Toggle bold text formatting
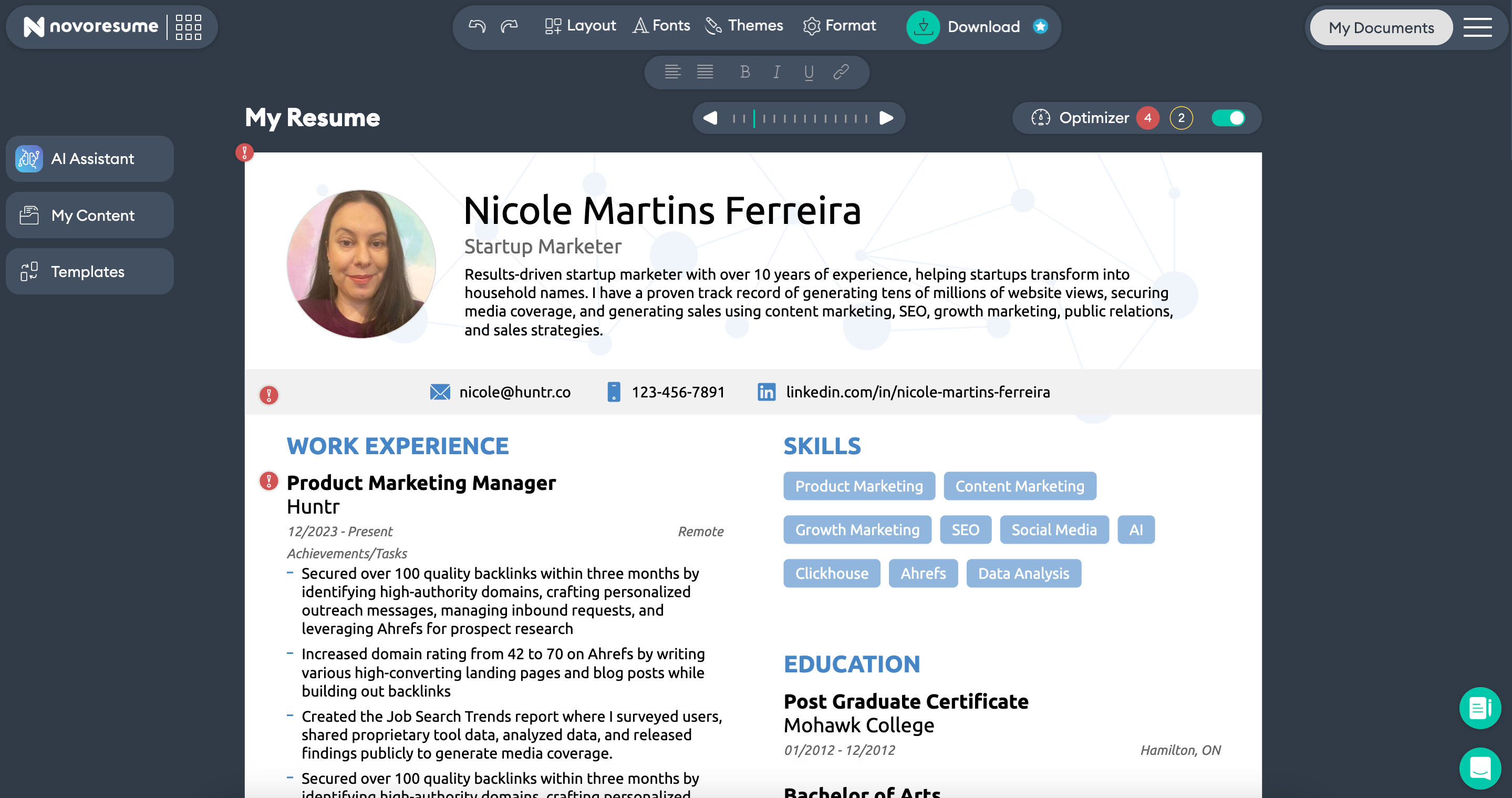 [745, 72]
